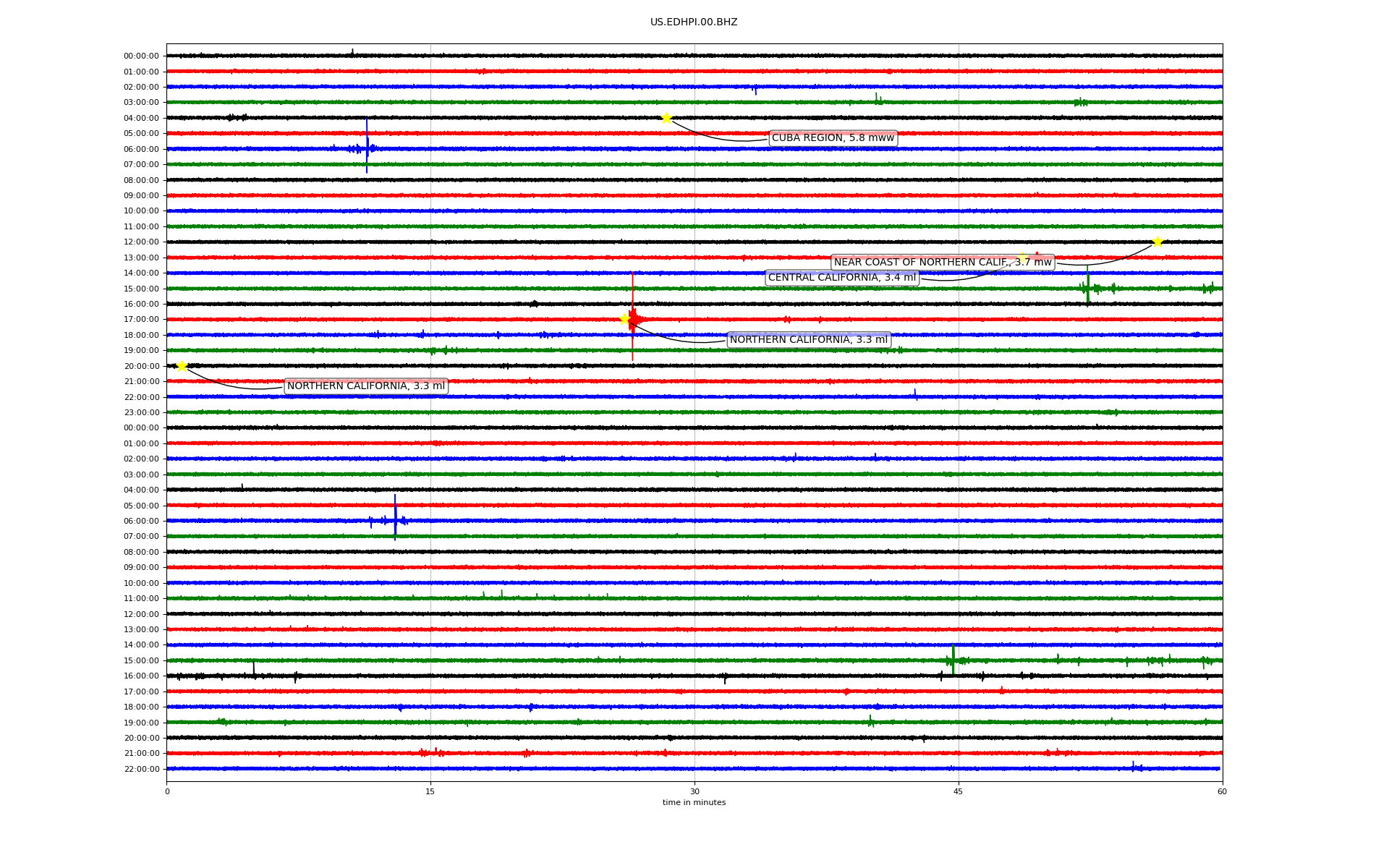This screenshot has height=868, width=1389.
Task: Click the 45 tick on the time axis
Action: [x=959, y=791]
